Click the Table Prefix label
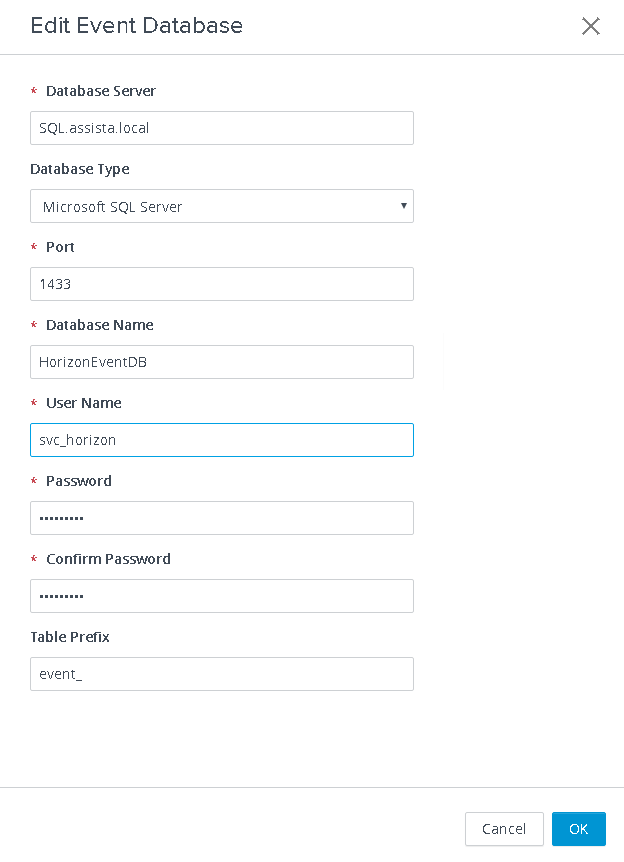This screenshot has height=862, width=624. click(x=70, y=637)
